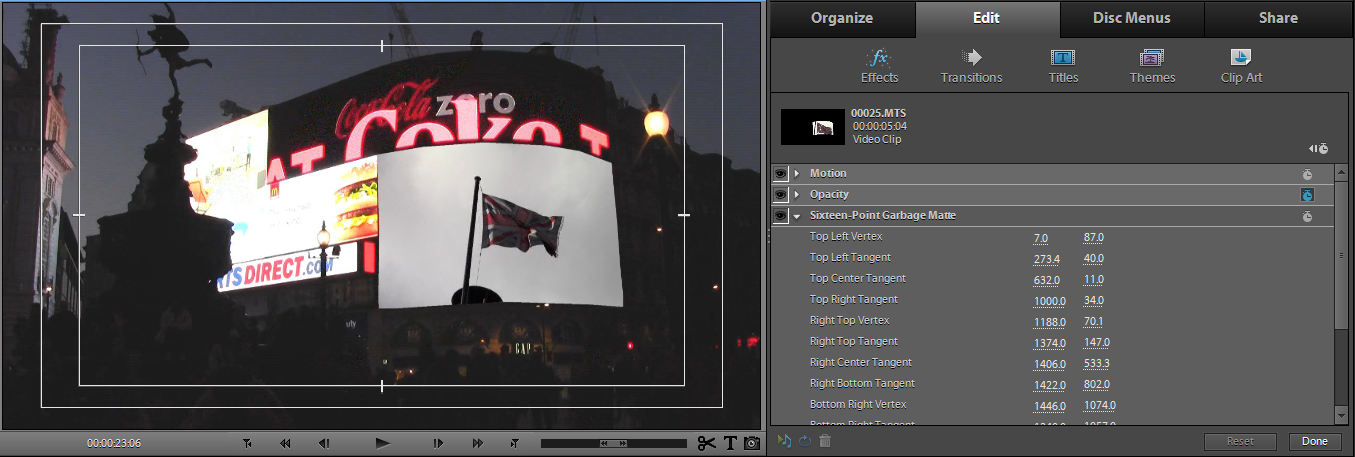The width and height of the screenshot is (1355, 457).
Task: Click the shuttle slider in monitor
Action: coord(614,443)
